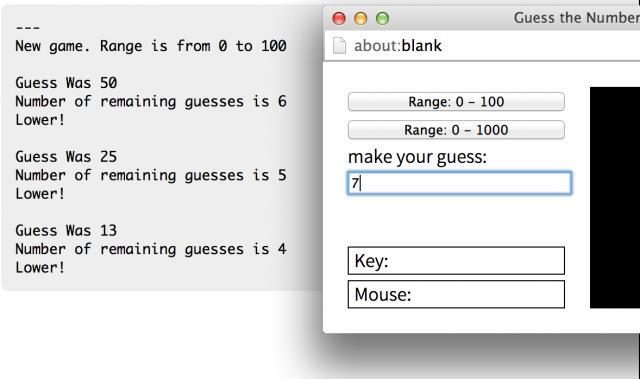
Task: Close the Guess the Number window
Action: (339, 18)
